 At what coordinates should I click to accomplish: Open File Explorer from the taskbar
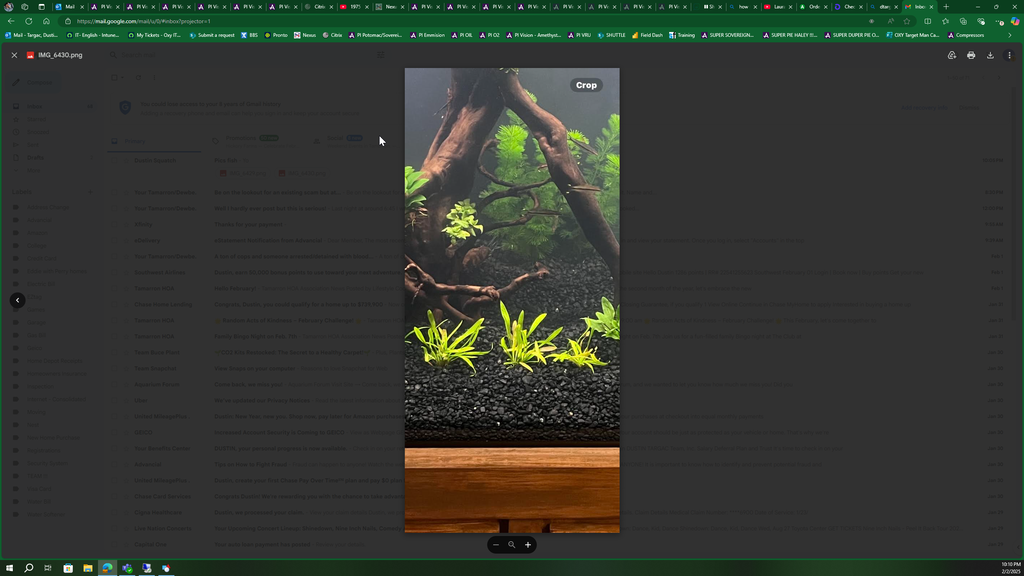(x=88, y=568)
